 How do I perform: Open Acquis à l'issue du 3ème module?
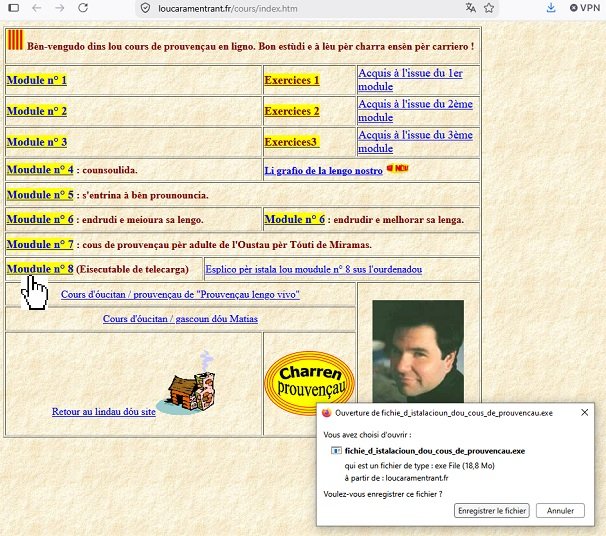tap(415, 141)
